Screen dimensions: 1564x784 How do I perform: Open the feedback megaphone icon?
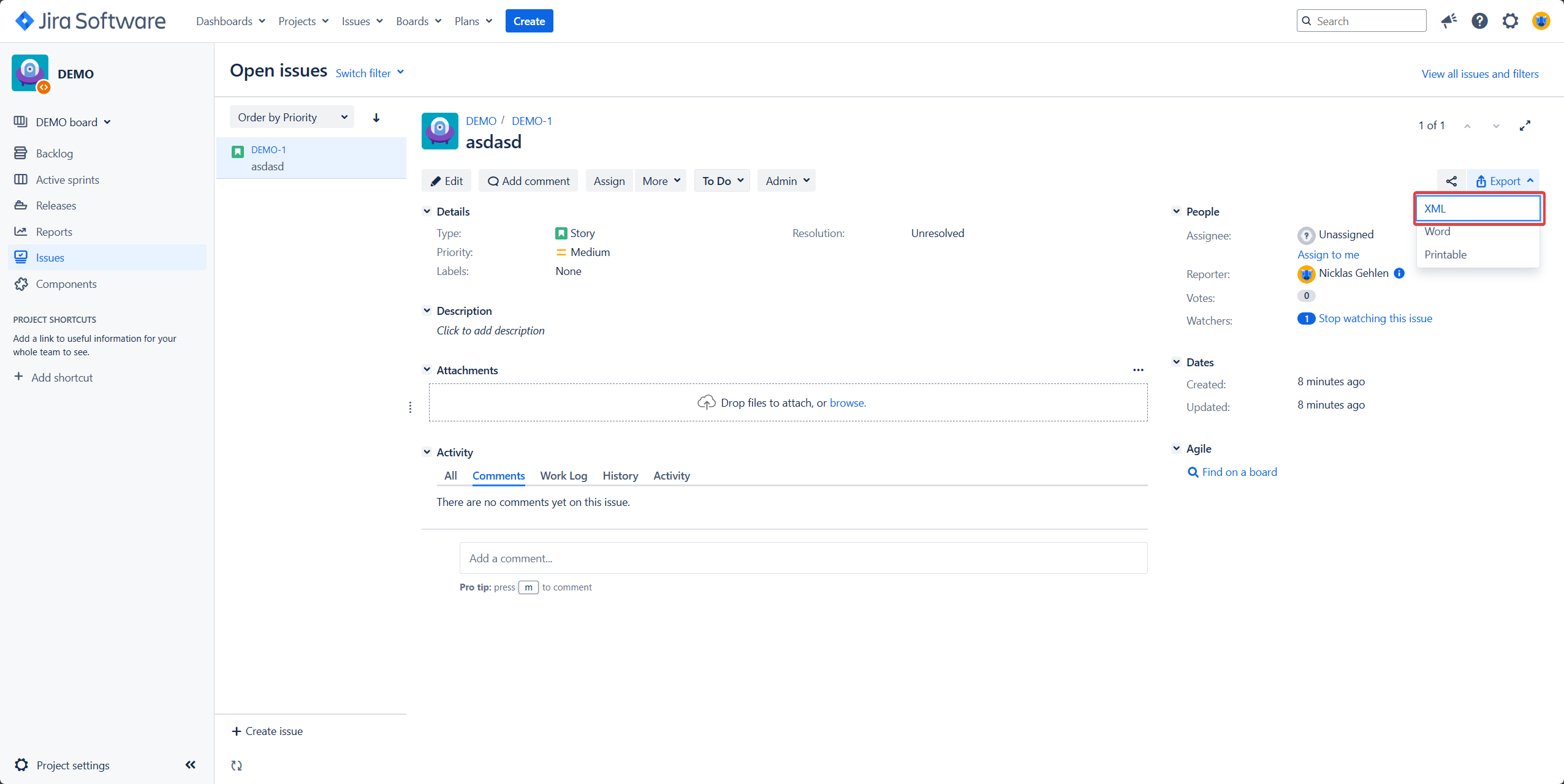(1449, 21)
